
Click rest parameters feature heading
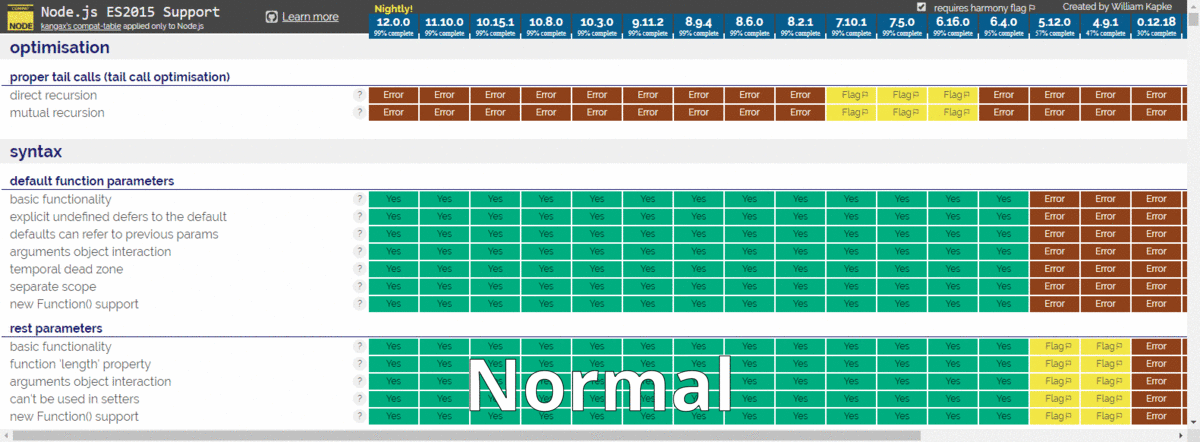pyautogui.click(x=56, y=328)
